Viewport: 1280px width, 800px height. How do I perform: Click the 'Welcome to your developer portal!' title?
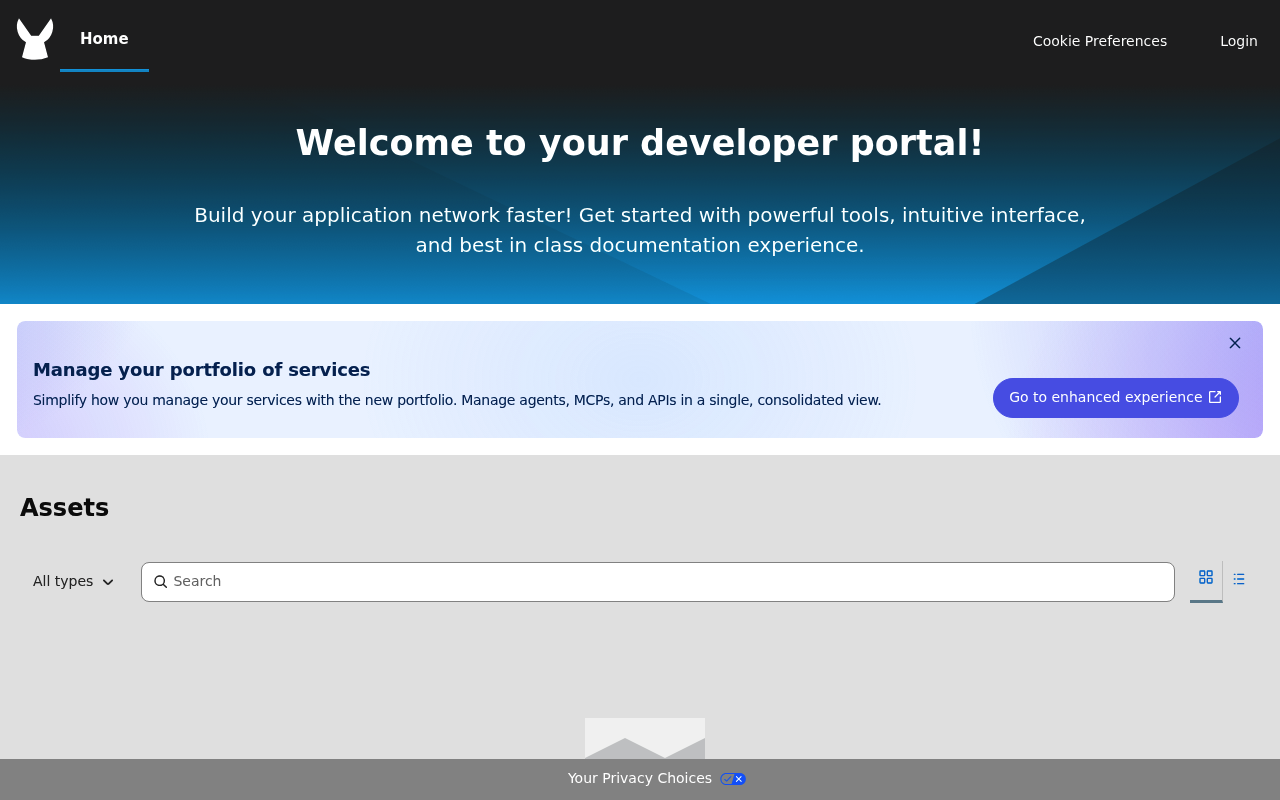[x=640, y=143]
